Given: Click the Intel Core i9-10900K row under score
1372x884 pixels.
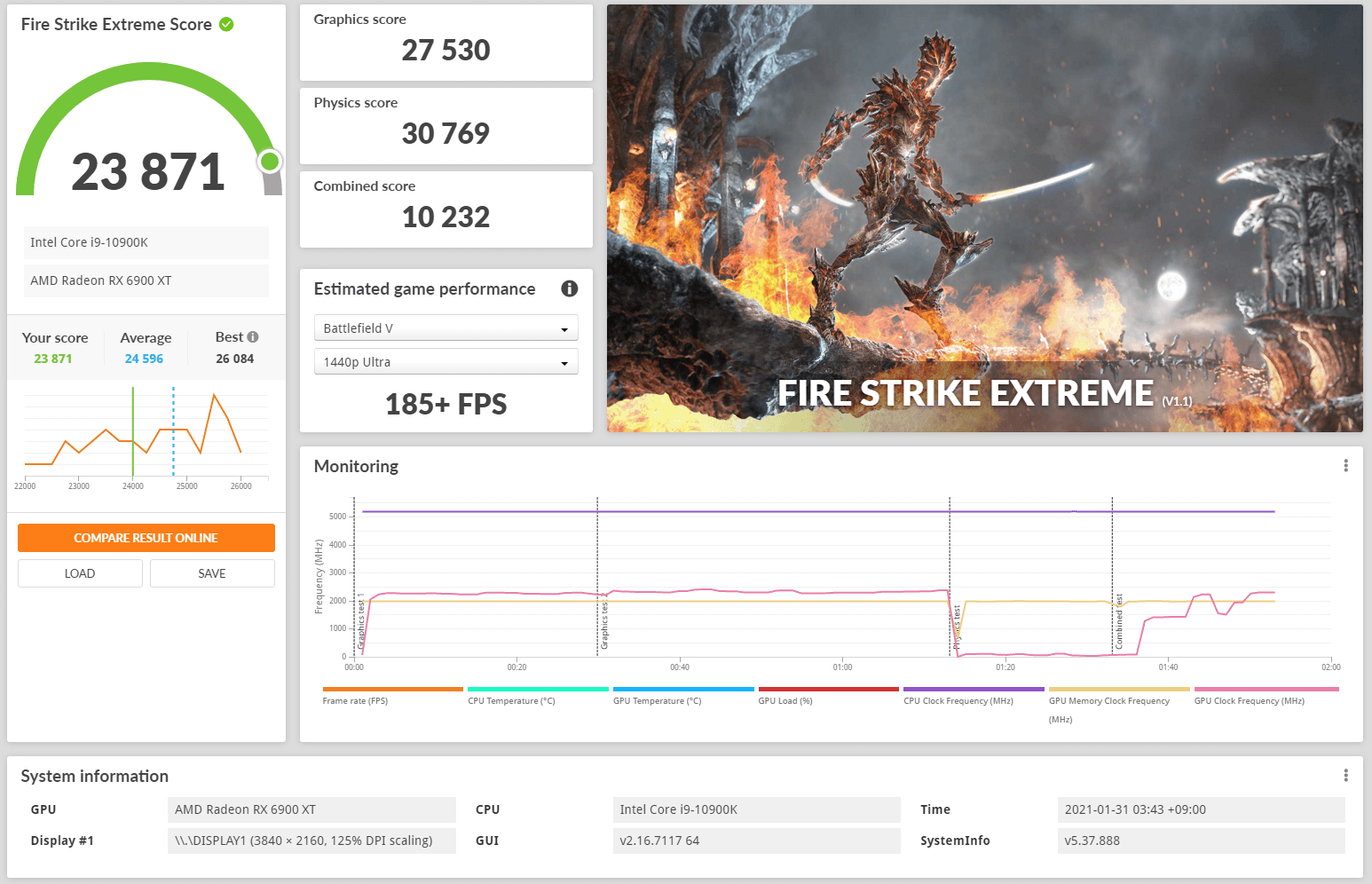Looking at the screenshot, I should (146, 242).
